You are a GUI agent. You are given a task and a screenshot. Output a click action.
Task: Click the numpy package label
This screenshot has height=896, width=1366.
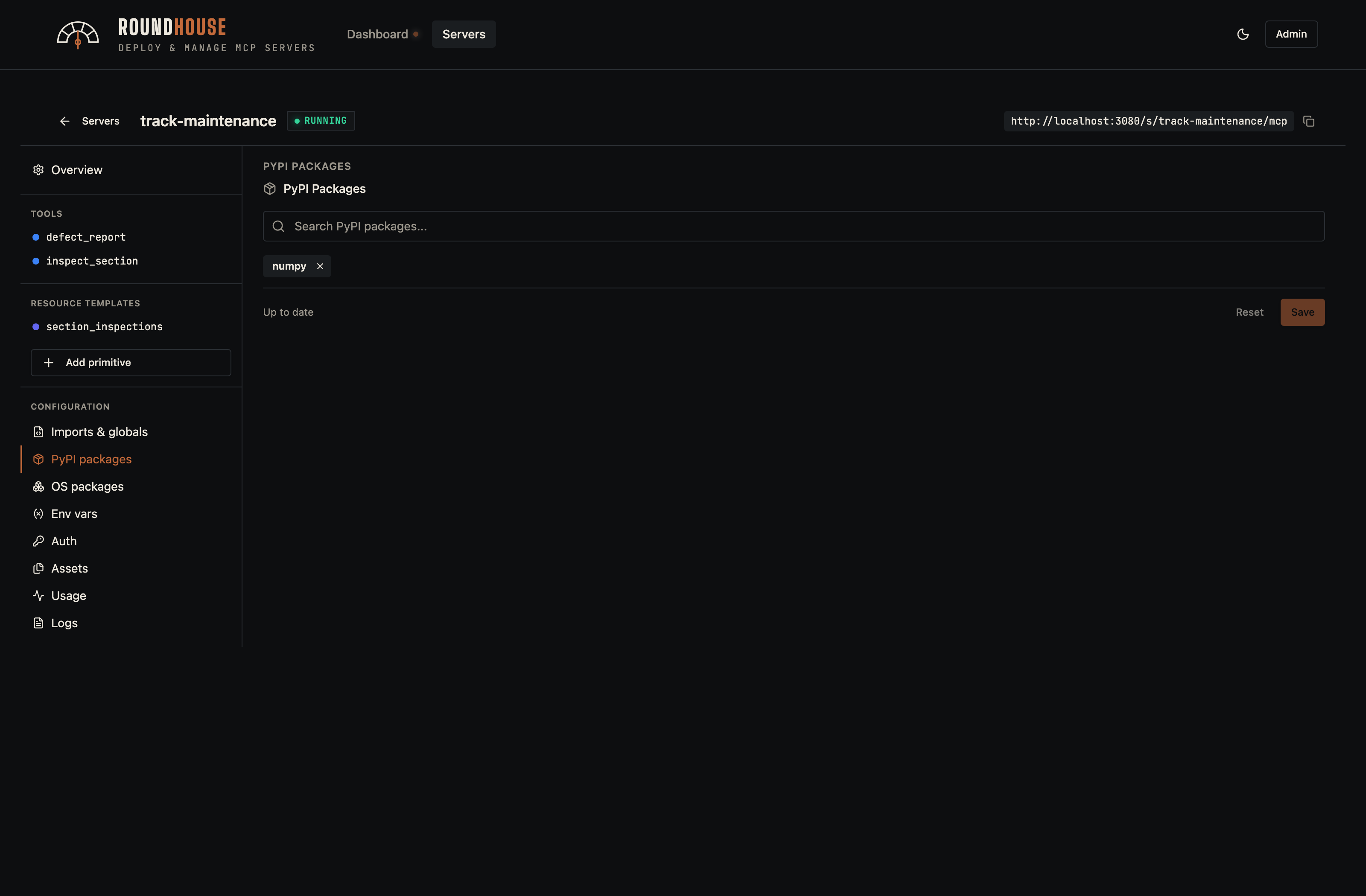tap(289, 266)
